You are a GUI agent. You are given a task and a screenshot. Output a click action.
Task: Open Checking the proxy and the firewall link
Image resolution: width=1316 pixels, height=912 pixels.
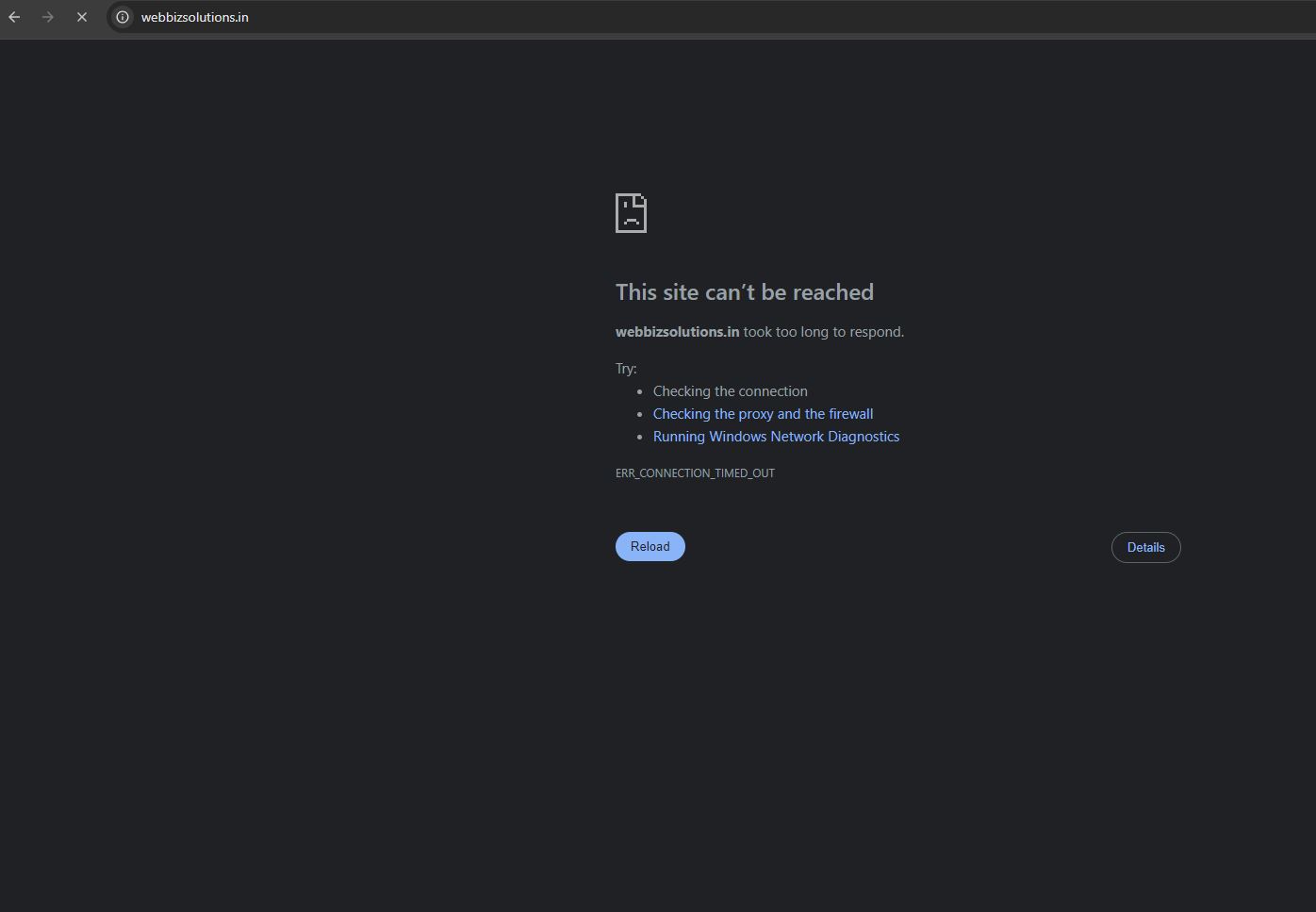click(763, 414)
